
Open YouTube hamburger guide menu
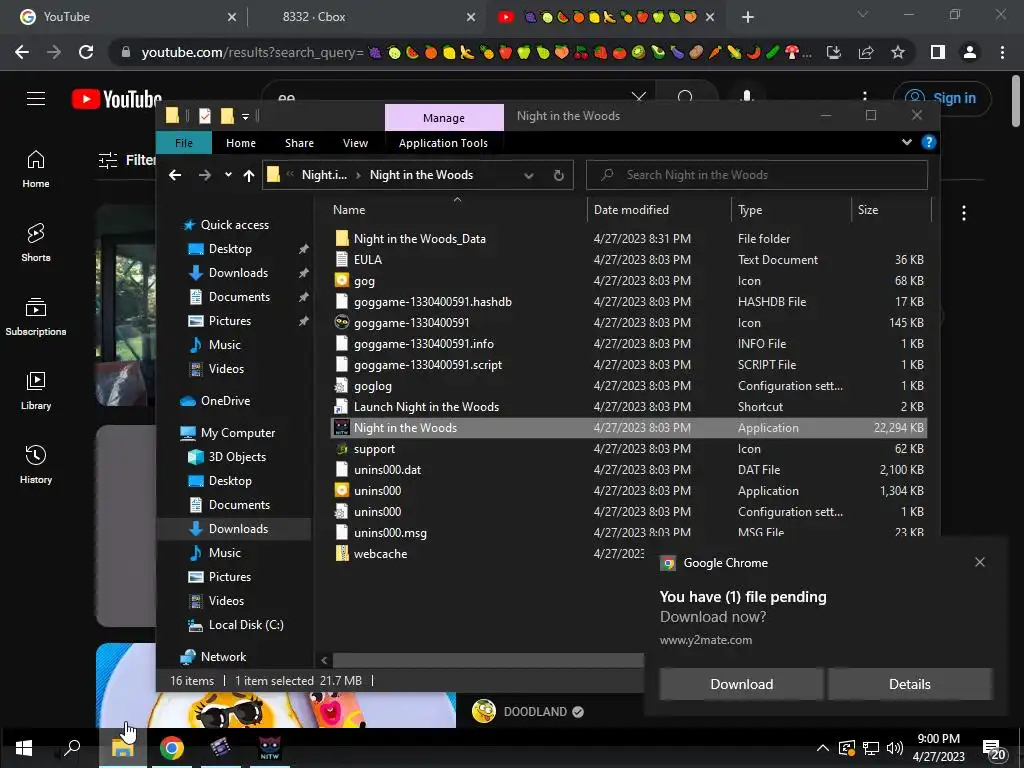click(x=36, y=99)
